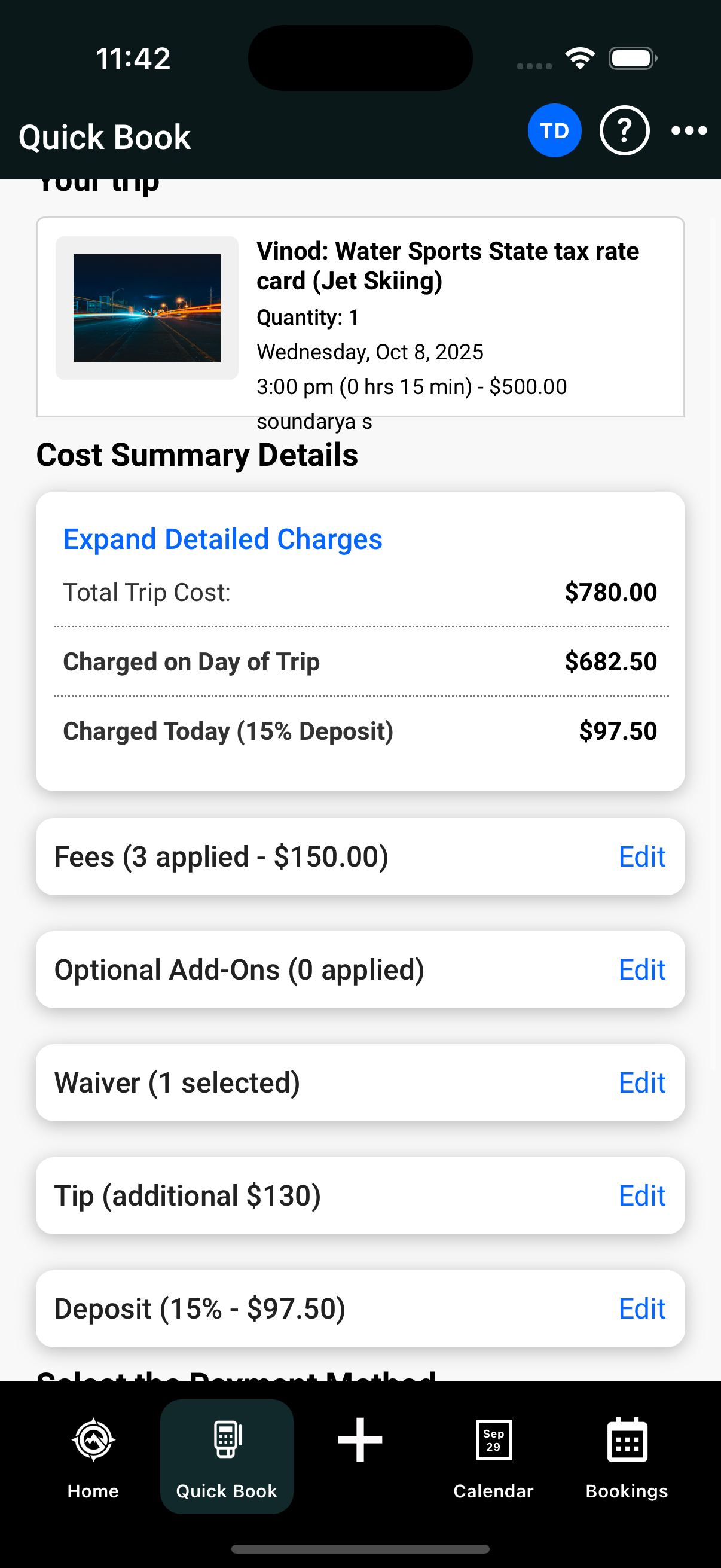Tap the Fees applied card
The width and height of the screenshot is (721, 1568).
[304, 856]
